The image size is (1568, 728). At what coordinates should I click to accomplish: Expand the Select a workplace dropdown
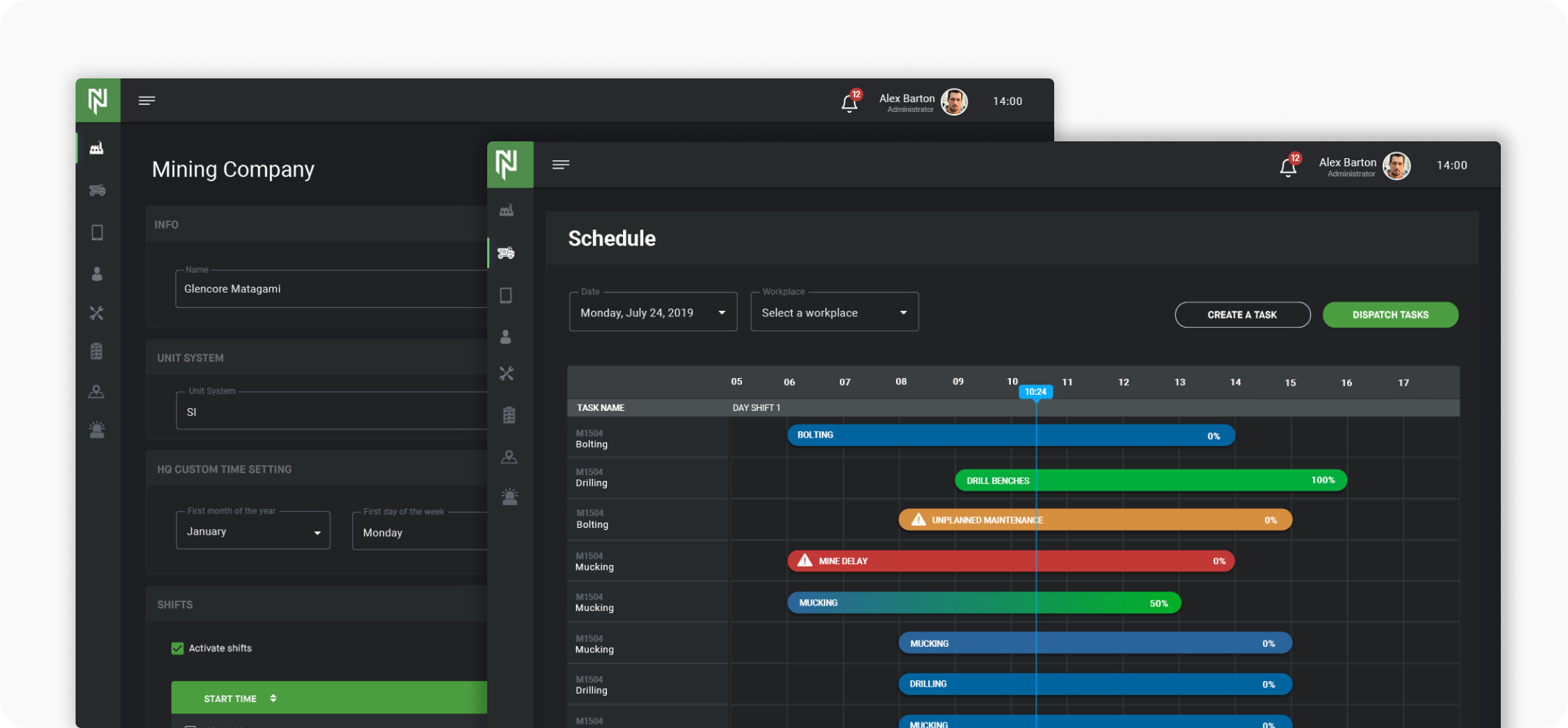834,313
